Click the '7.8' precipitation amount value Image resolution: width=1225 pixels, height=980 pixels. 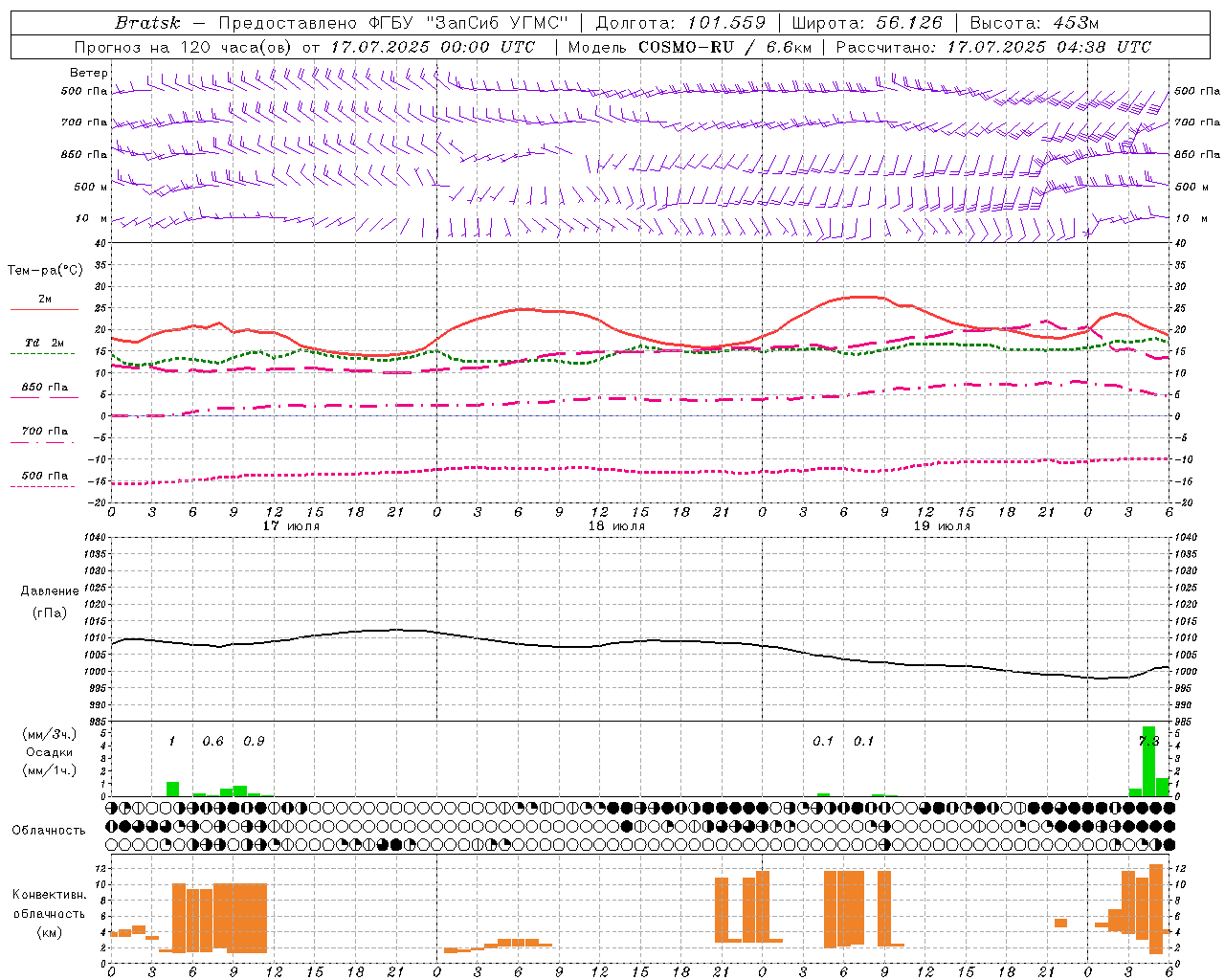pyautogui.click(x=1148, y=742)
